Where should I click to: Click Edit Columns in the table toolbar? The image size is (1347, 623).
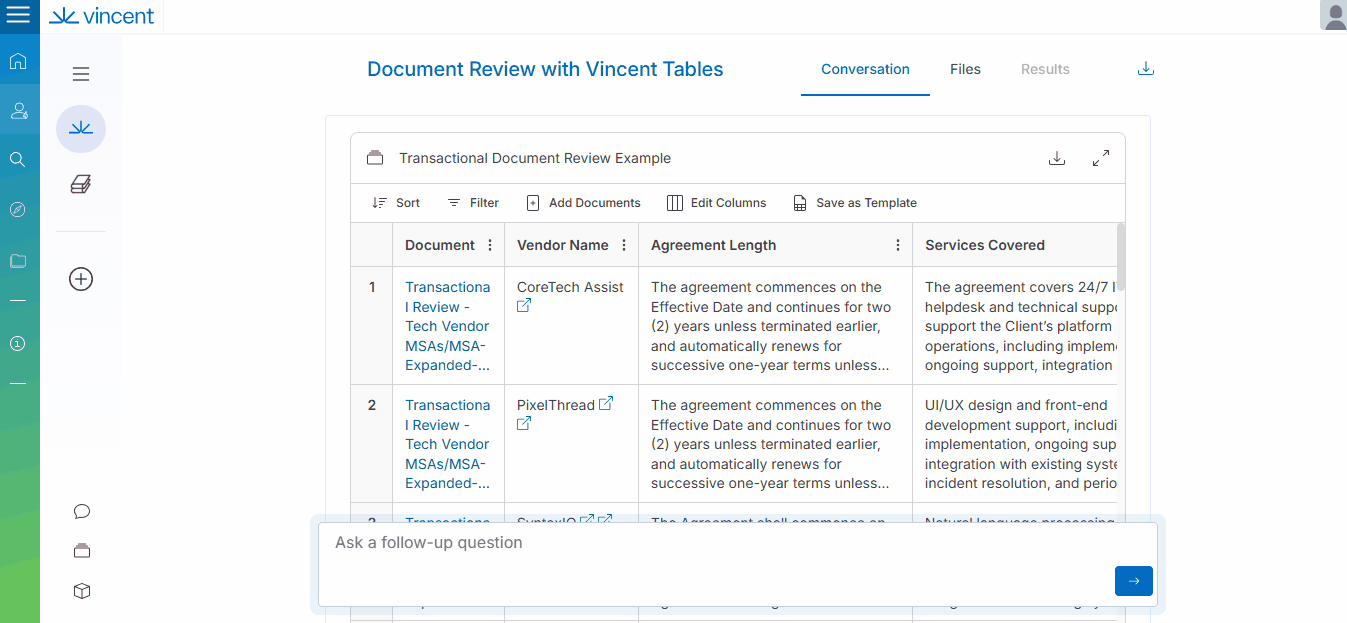pos(717,203)
